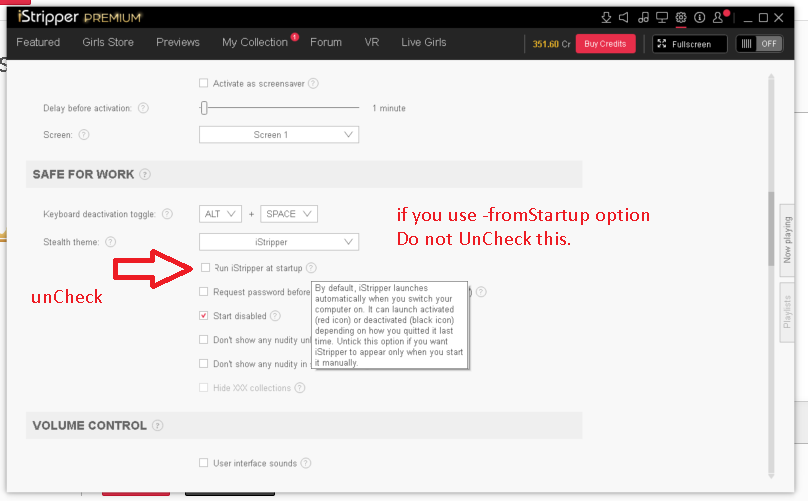Image resolution: width=808 pixels, height=501 pixels.
Task: Click help icon next to Hide XXX collections
Action: [x=300, y=388]
